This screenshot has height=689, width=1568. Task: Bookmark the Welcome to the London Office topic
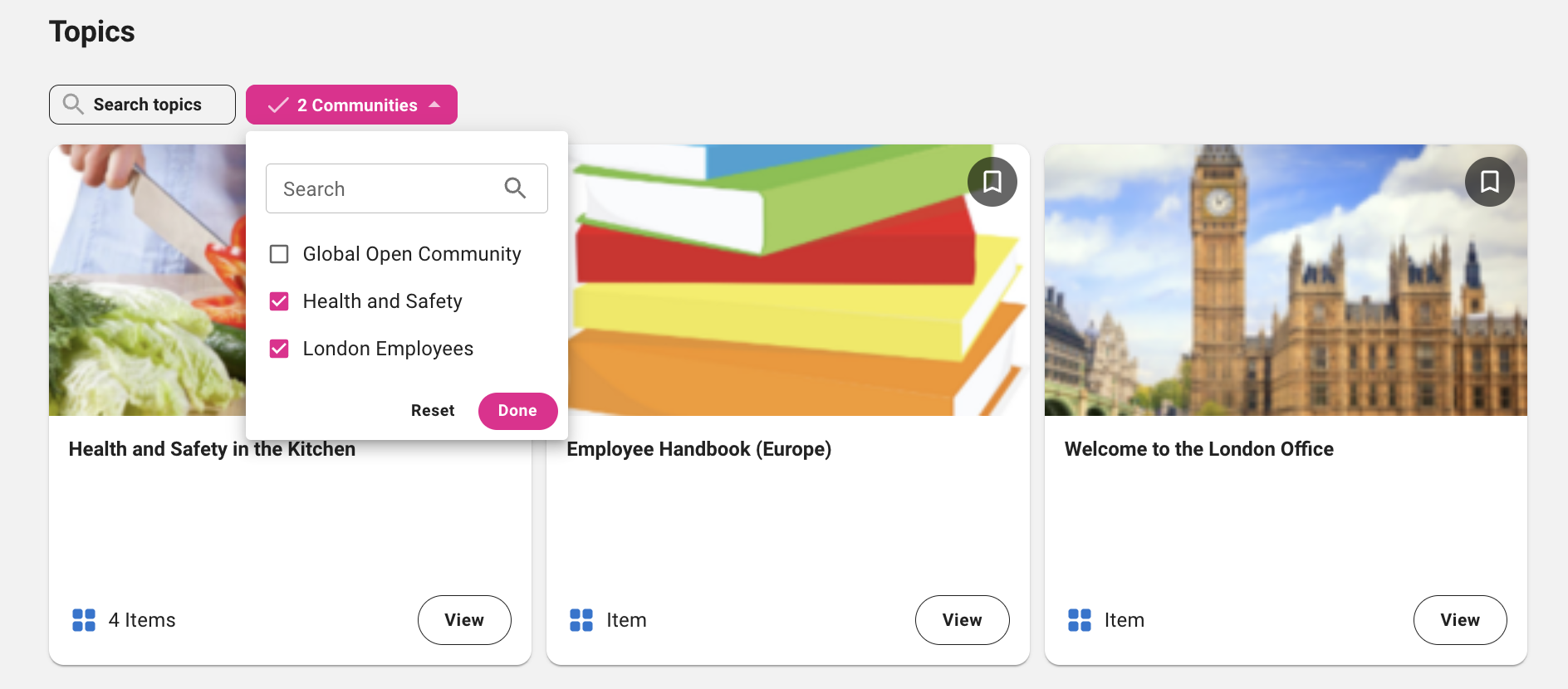point(1489,182)
